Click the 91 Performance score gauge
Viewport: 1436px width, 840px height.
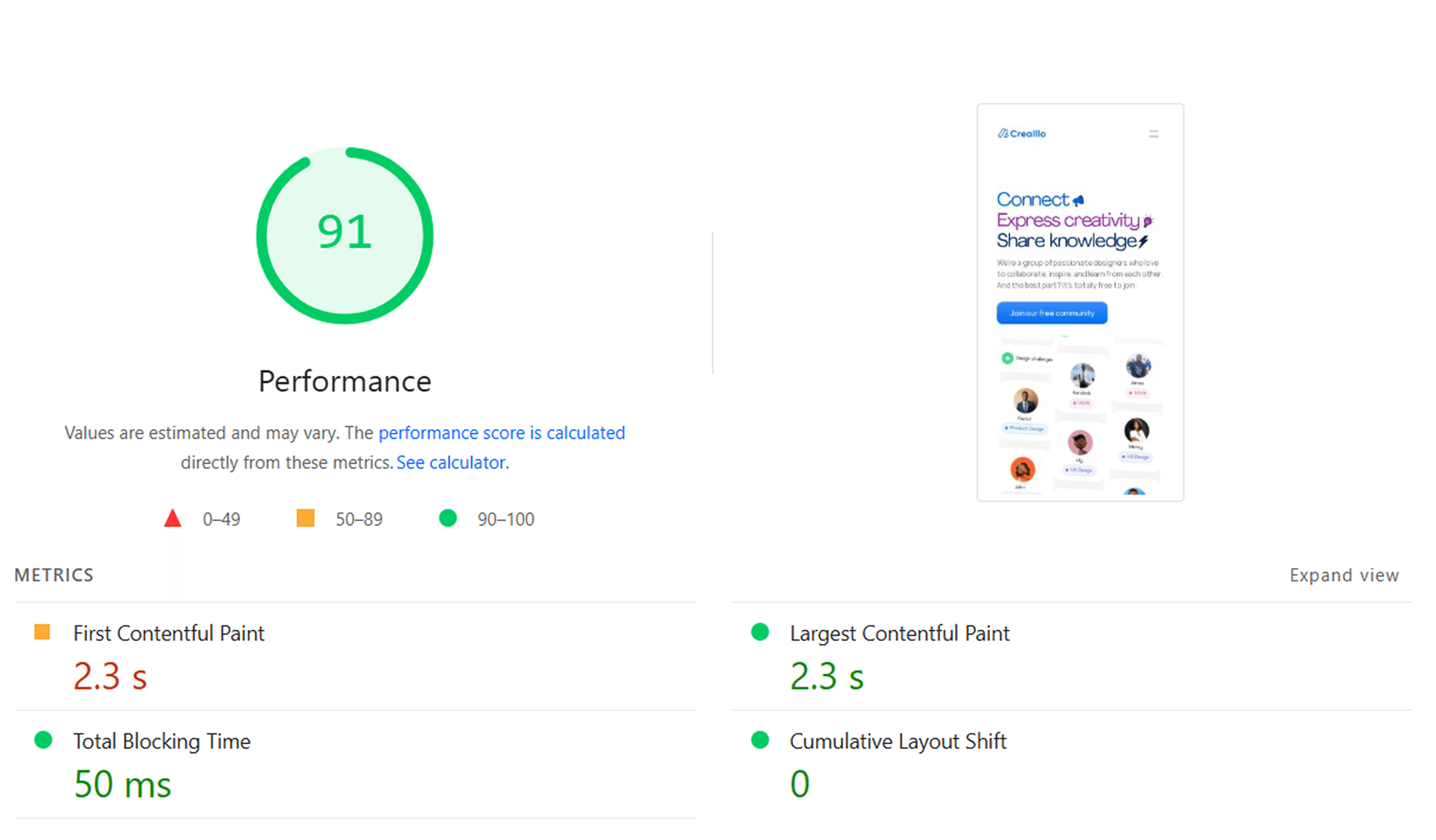(345, 235)
